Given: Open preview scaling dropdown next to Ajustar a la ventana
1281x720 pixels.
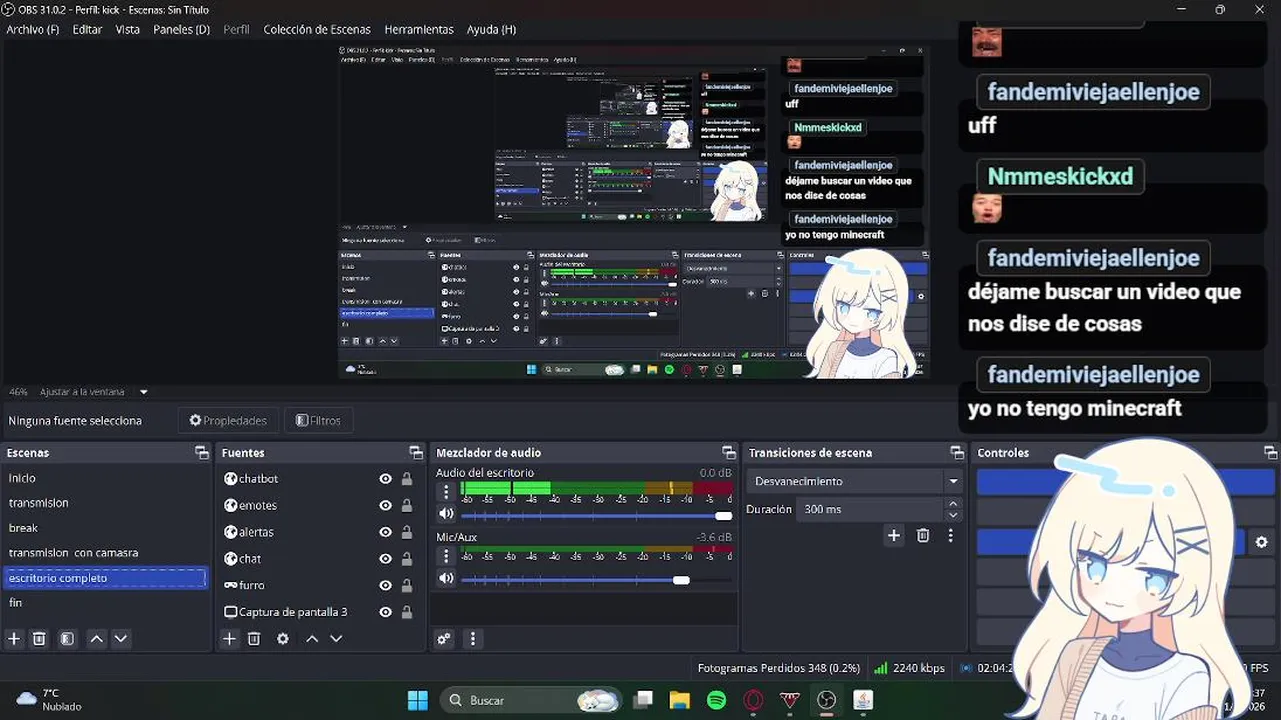Looking at the screenshot, I should tap(143, 392).
